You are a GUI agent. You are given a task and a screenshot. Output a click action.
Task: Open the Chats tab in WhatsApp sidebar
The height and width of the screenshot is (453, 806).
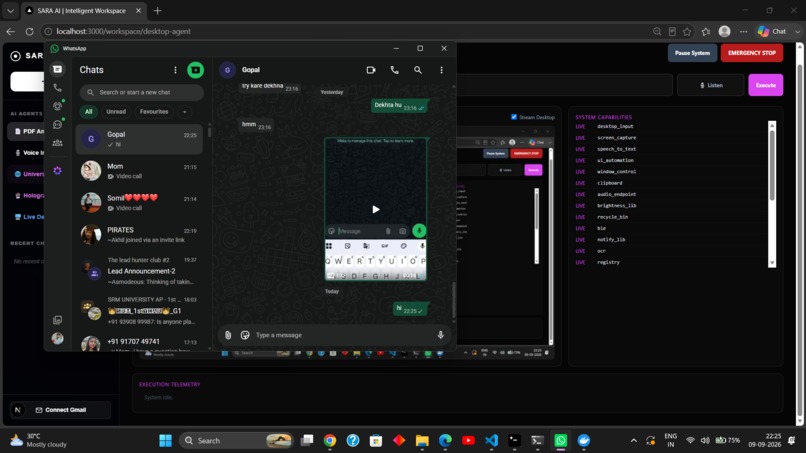click(x=58, y=69)
